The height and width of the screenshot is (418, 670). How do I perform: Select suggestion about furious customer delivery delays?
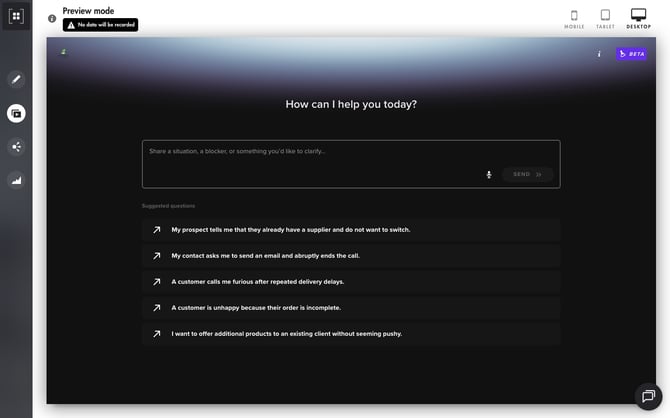click(x=351, y=282)
